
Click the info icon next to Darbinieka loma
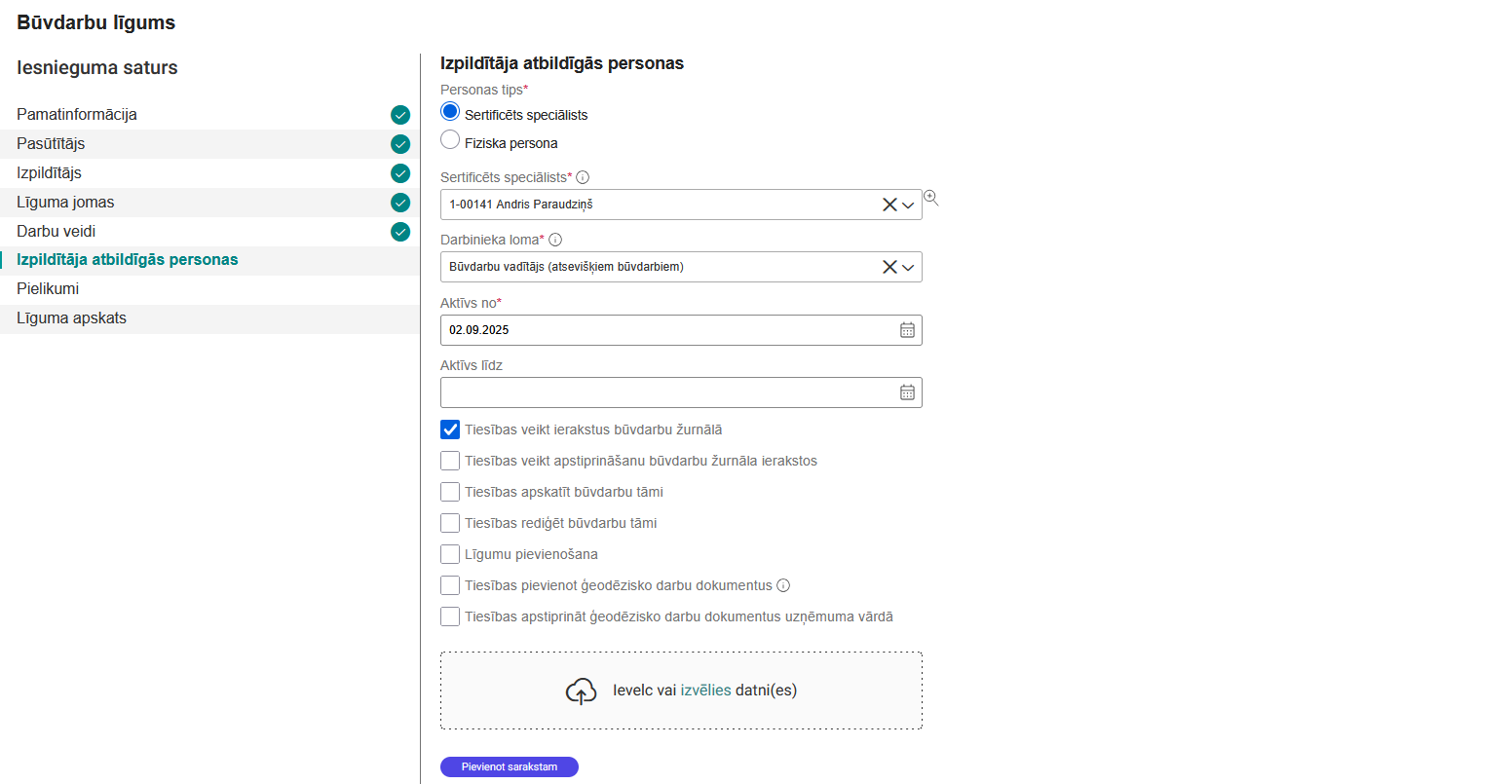coord(555,240)
